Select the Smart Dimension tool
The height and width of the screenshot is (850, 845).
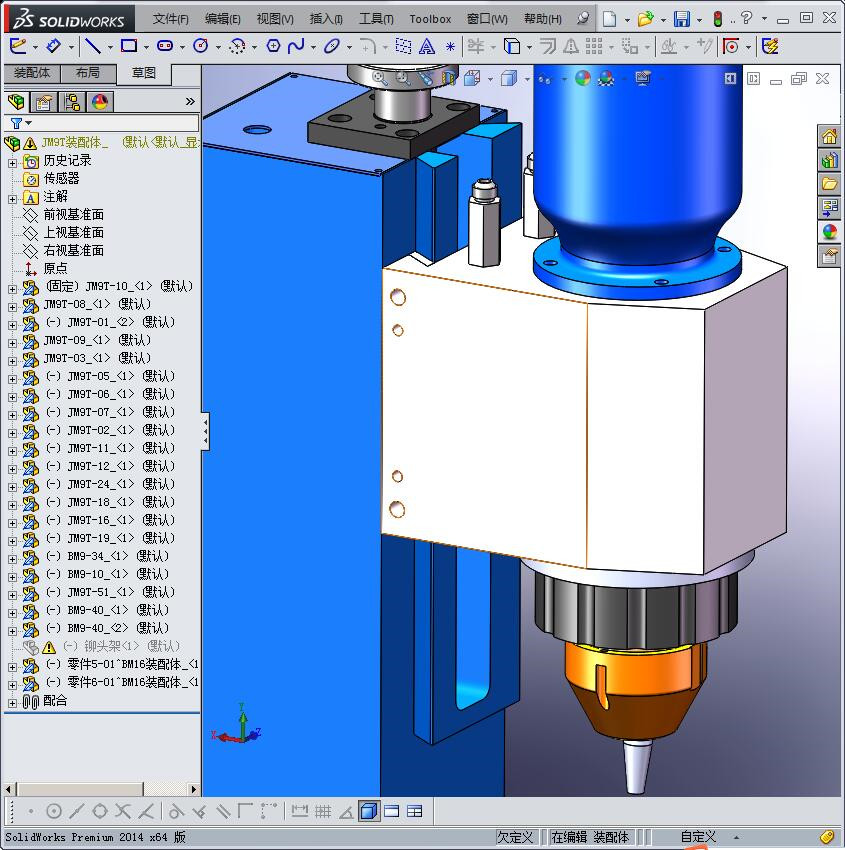click(54, 46)
